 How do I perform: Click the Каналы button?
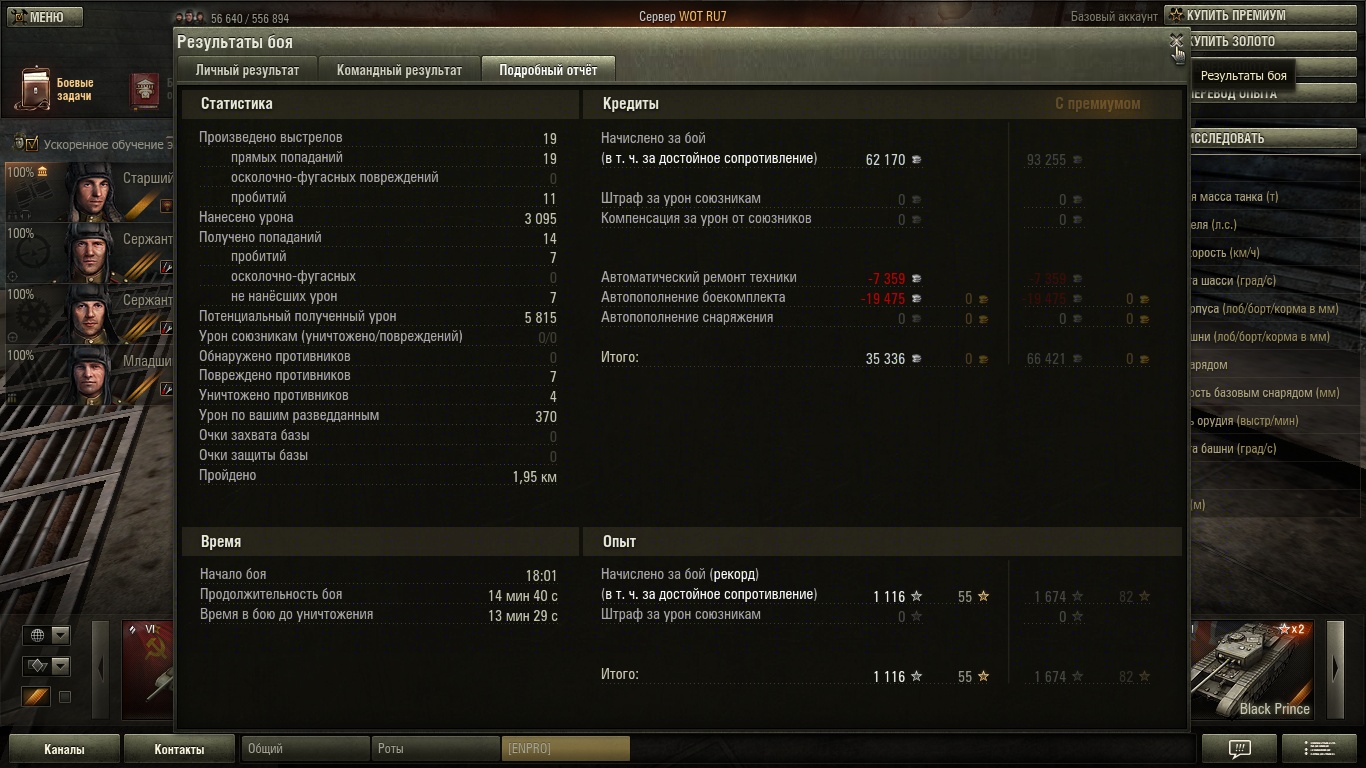(64, 749)
